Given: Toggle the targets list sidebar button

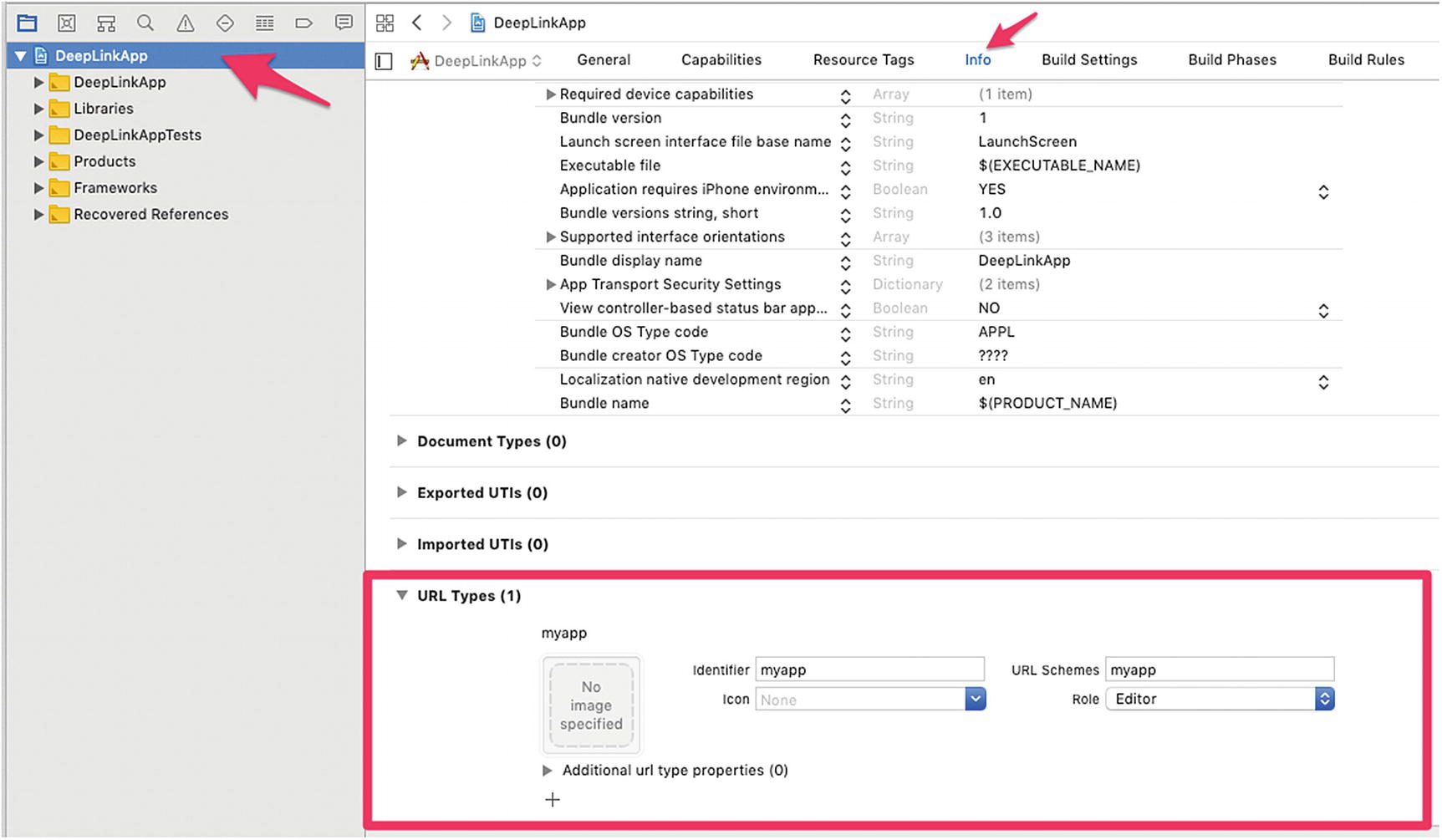Looking at the screenshot, I should click(384, 61).
